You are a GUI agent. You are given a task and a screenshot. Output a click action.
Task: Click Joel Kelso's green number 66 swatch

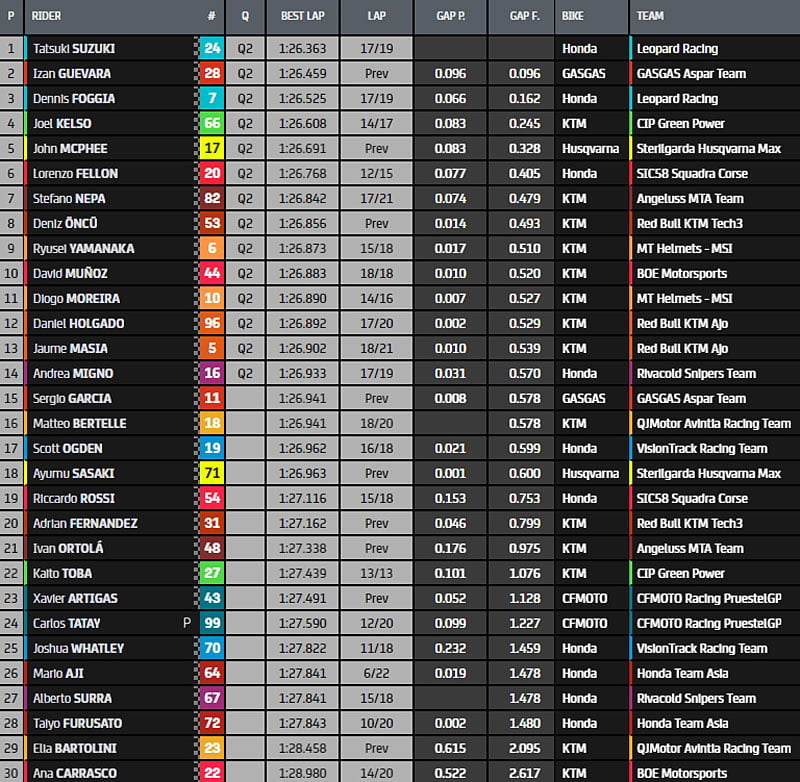point(212,123)
